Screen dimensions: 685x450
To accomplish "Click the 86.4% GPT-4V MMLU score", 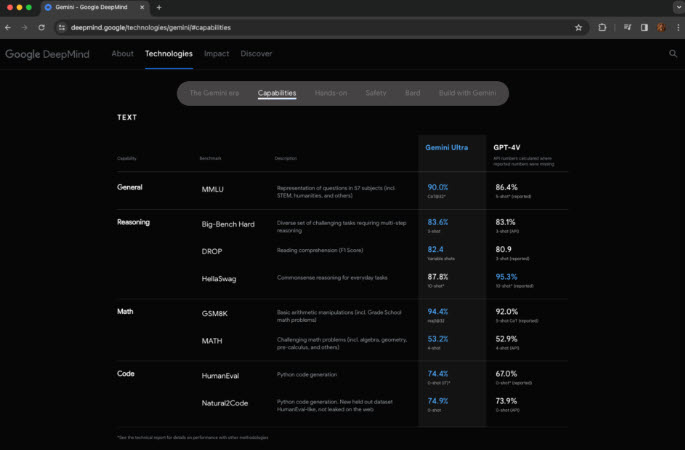I will click(506, 187).
